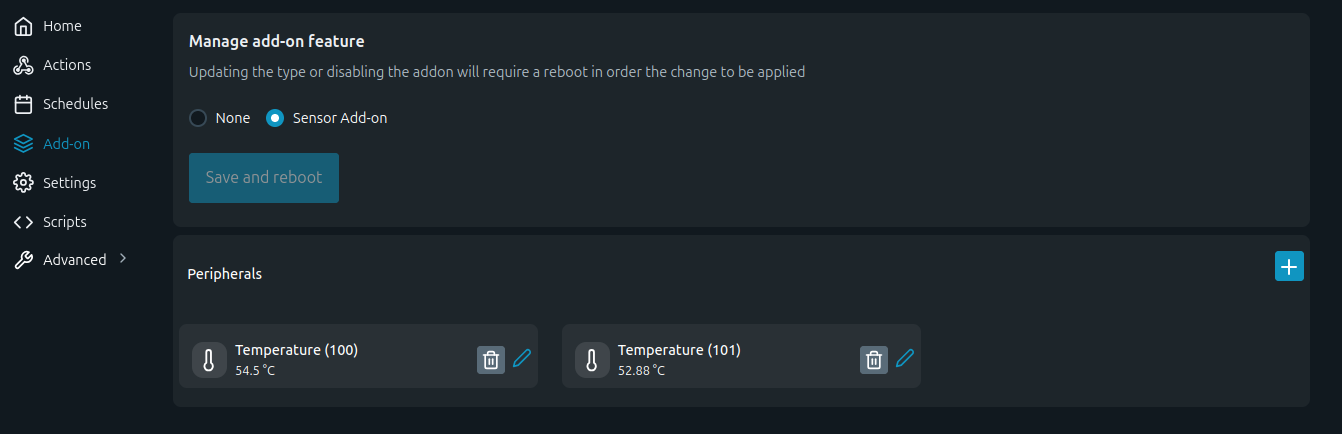The image size is (1342, 434).
Task: Click thermometer icon of Temperature (100)
Action: pos(209,360)
